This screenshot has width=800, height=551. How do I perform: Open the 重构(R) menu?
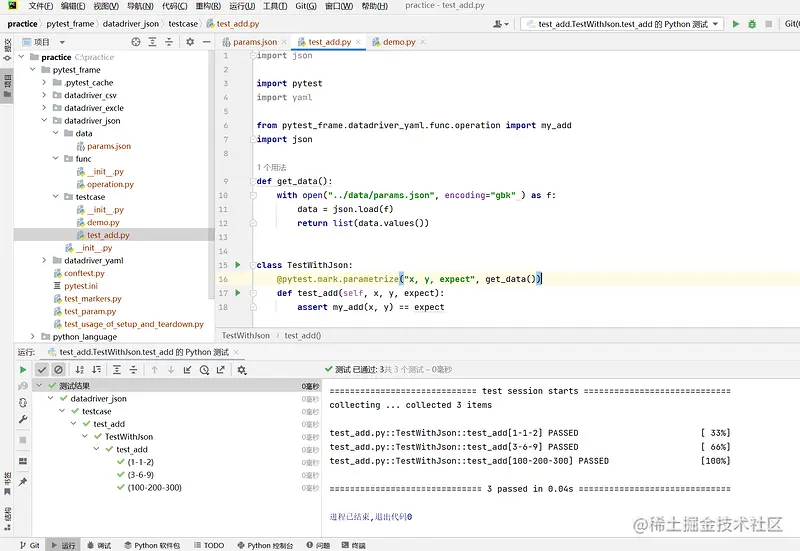pos(208,6)
